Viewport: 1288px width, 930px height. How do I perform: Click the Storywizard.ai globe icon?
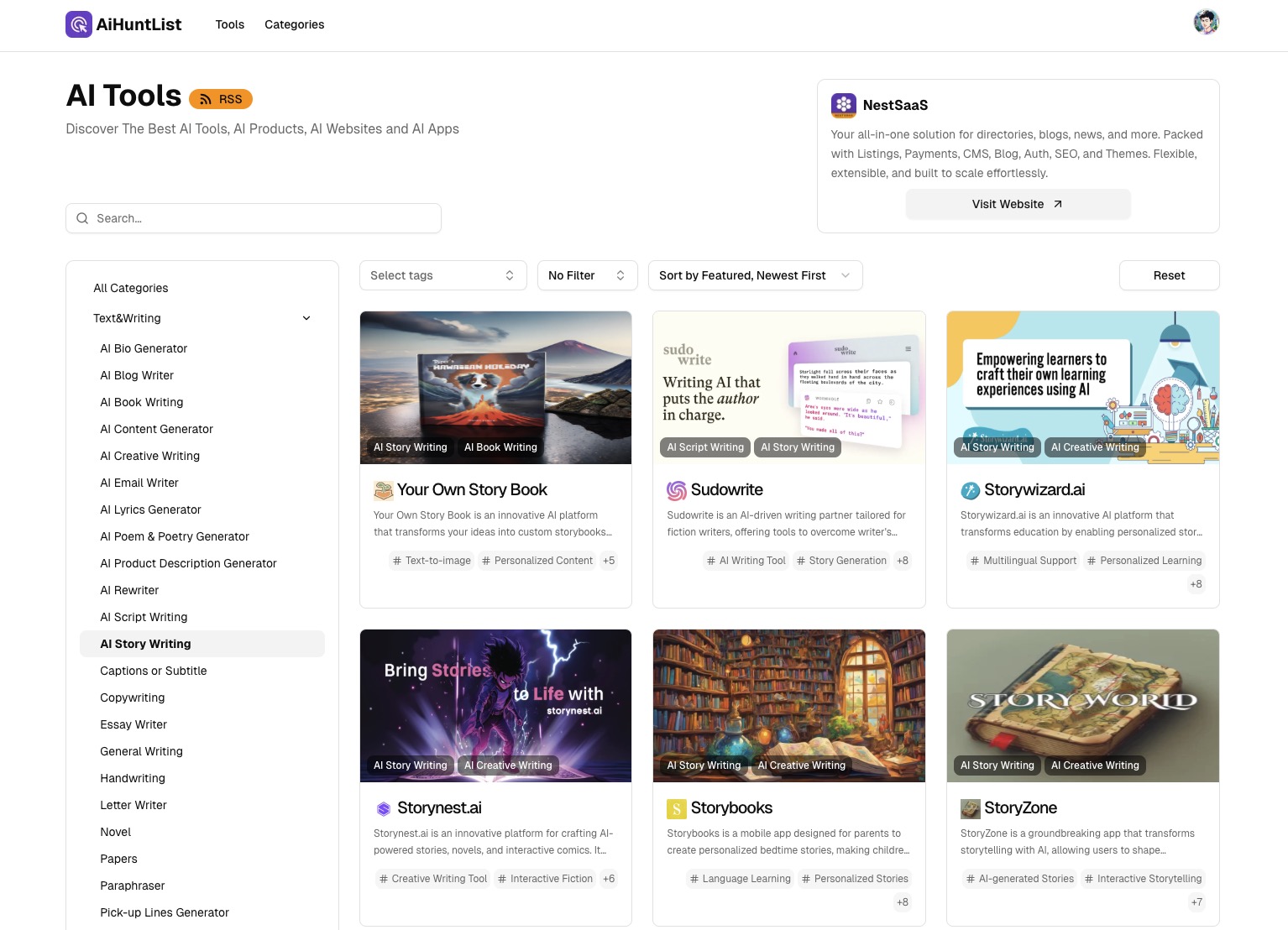coord(970,489)
